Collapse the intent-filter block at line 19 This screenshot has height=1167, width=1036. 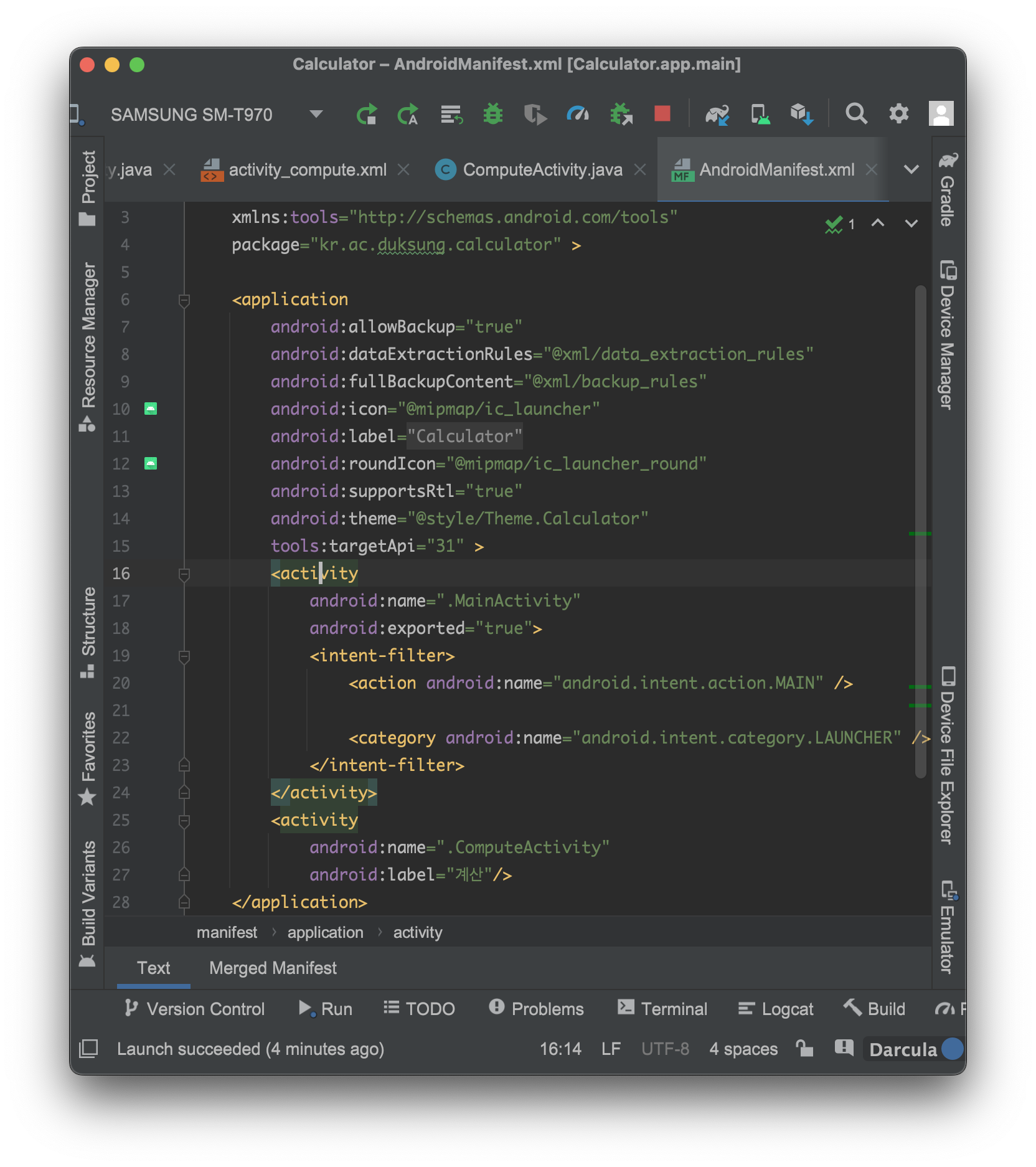click(184, 656)
